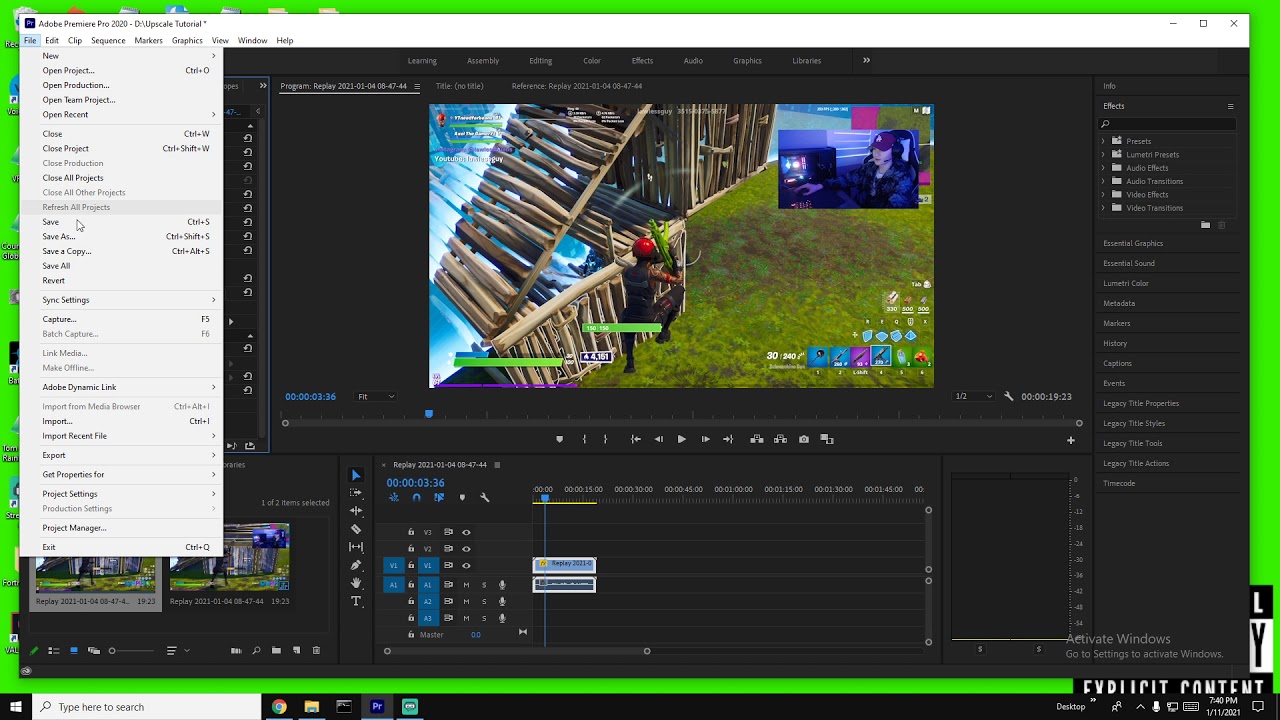Viewport: 1280px width, 720px height.
Task: Click Automate to Sequence icon
Action: (x=236, y=651)
